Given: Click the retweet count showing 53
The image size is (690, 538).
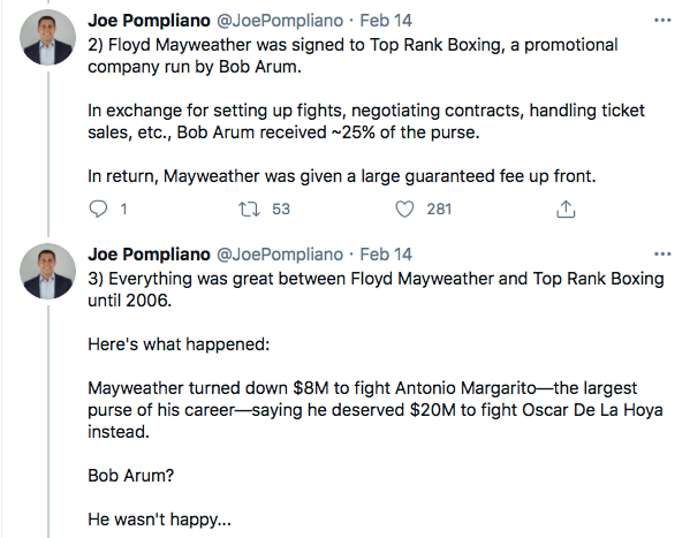Looking at the screenshot, I should (281, 209).
